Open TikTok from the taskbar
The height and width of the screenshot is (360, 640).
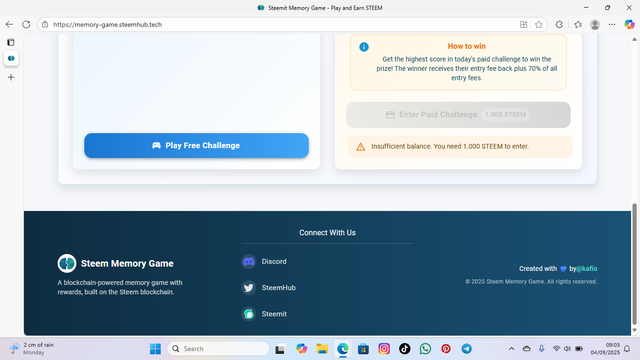404,349
